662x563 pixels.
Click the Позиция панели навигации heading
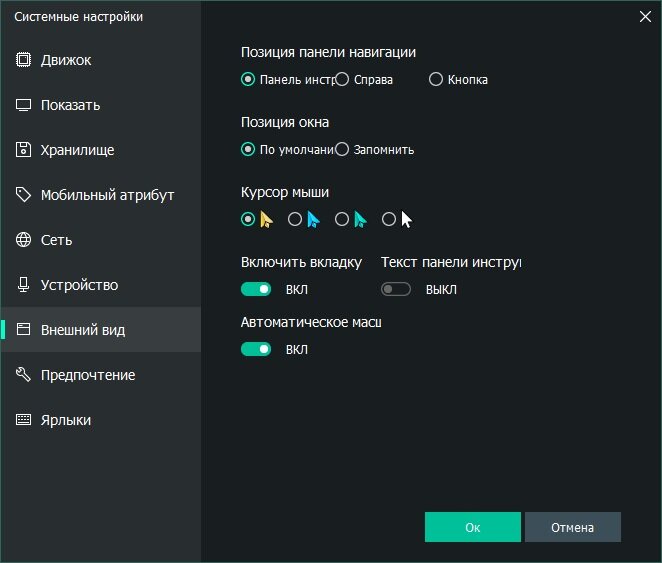tap(328, 52)
